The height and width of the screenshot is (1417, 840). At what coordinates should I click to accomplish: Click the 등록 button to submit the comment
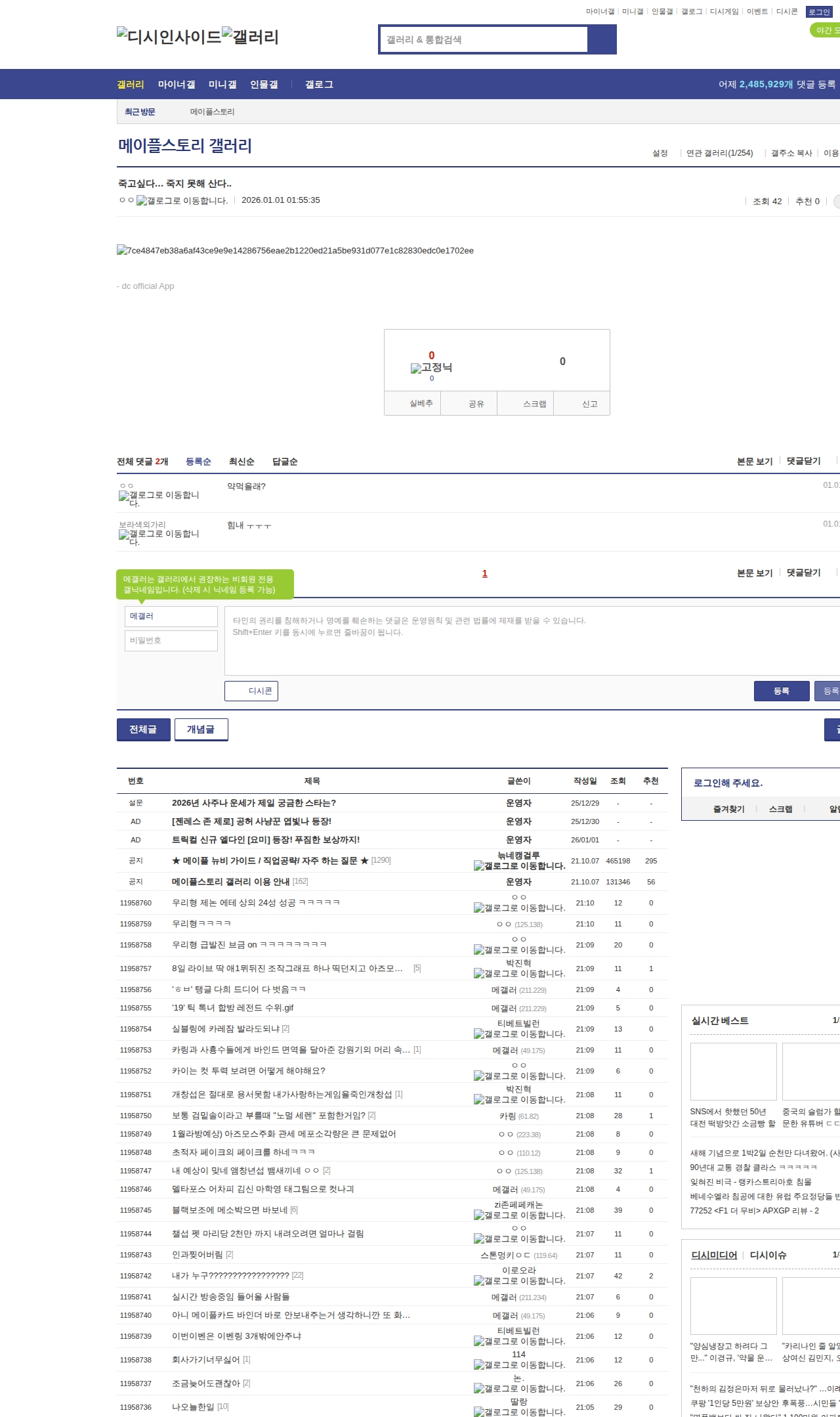[x=781, y=691]
